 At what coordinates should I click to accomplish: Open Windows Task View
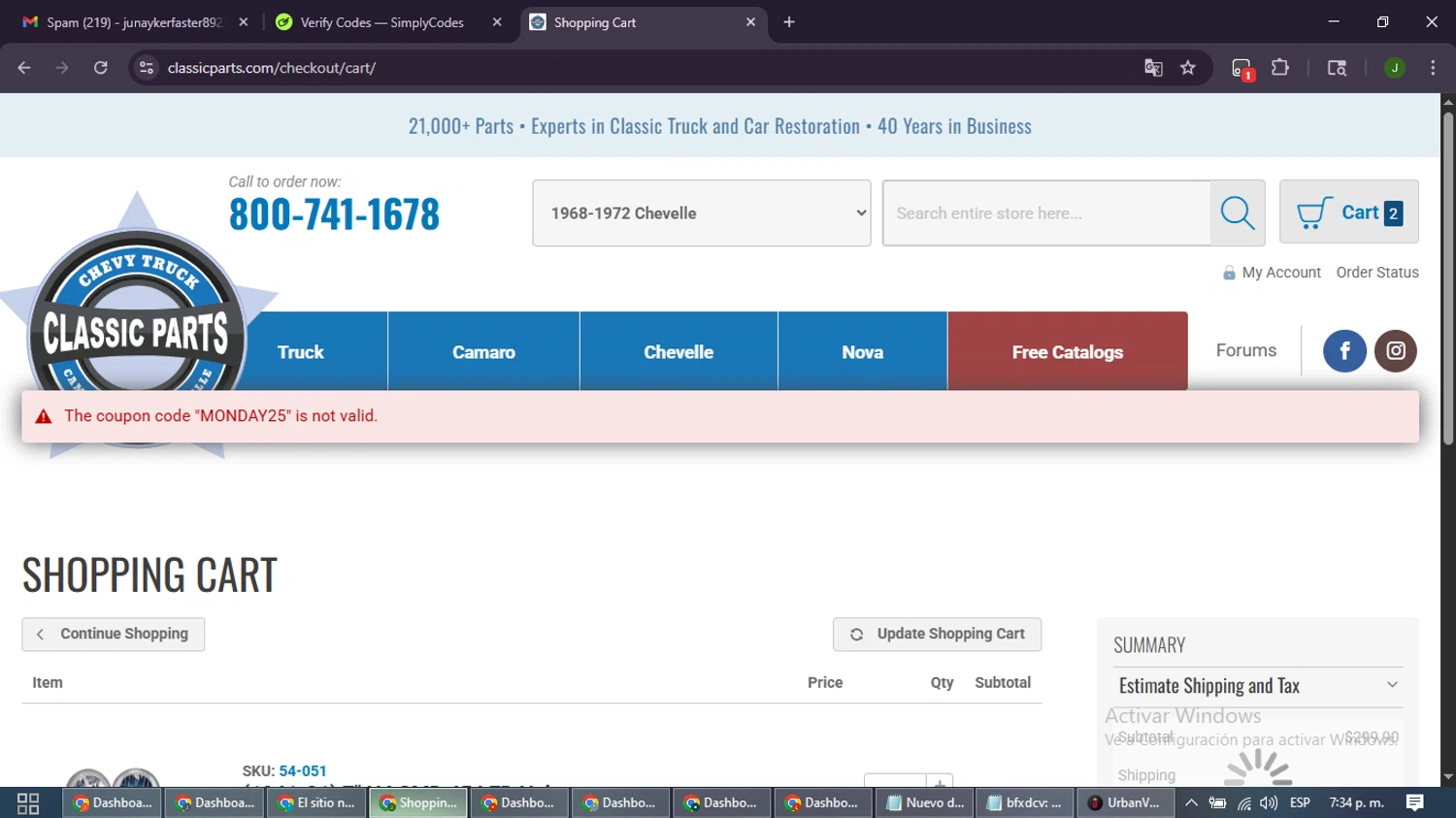pos(28,803)
